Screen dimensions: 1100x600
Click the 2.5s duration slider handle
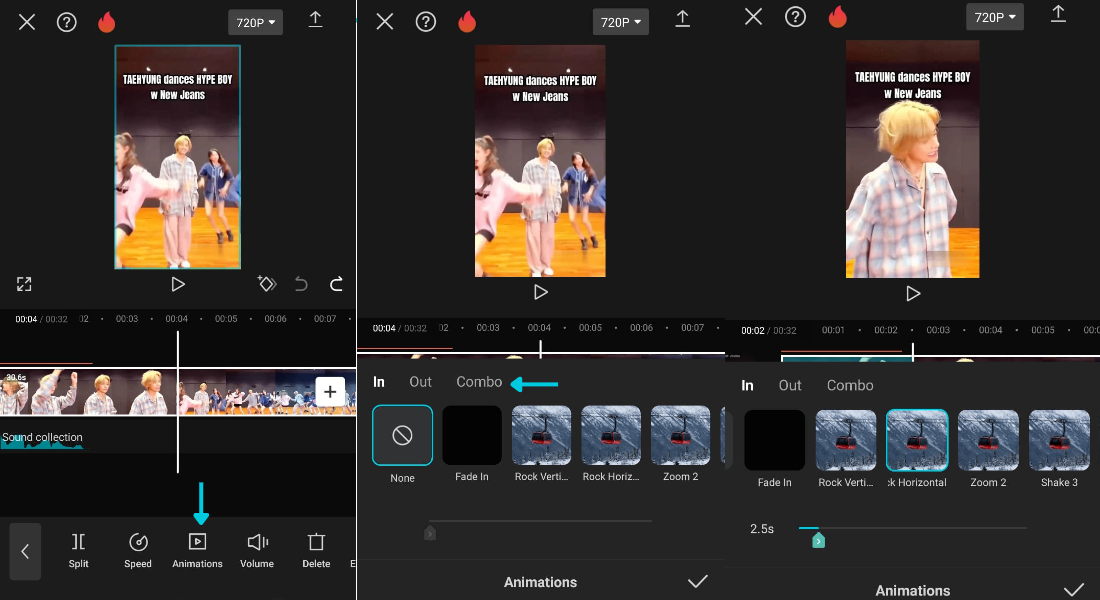click(818, 540)
